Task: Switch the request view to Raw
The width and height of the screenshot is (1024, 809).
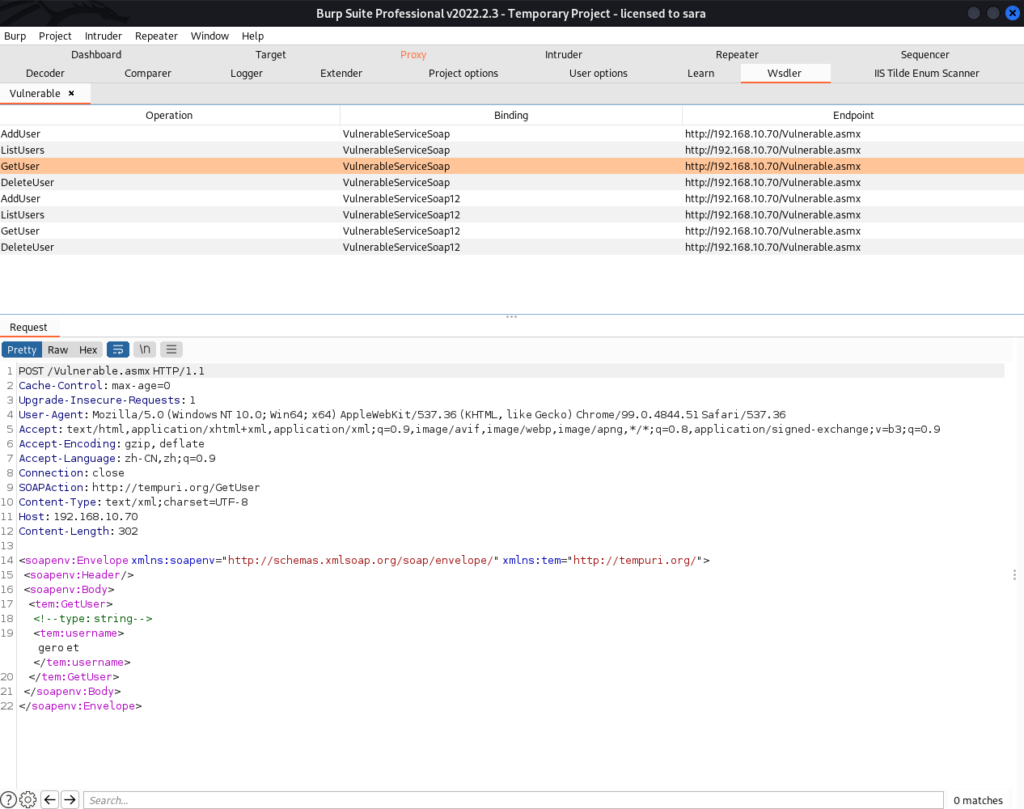Action: [x=57, y=350]
